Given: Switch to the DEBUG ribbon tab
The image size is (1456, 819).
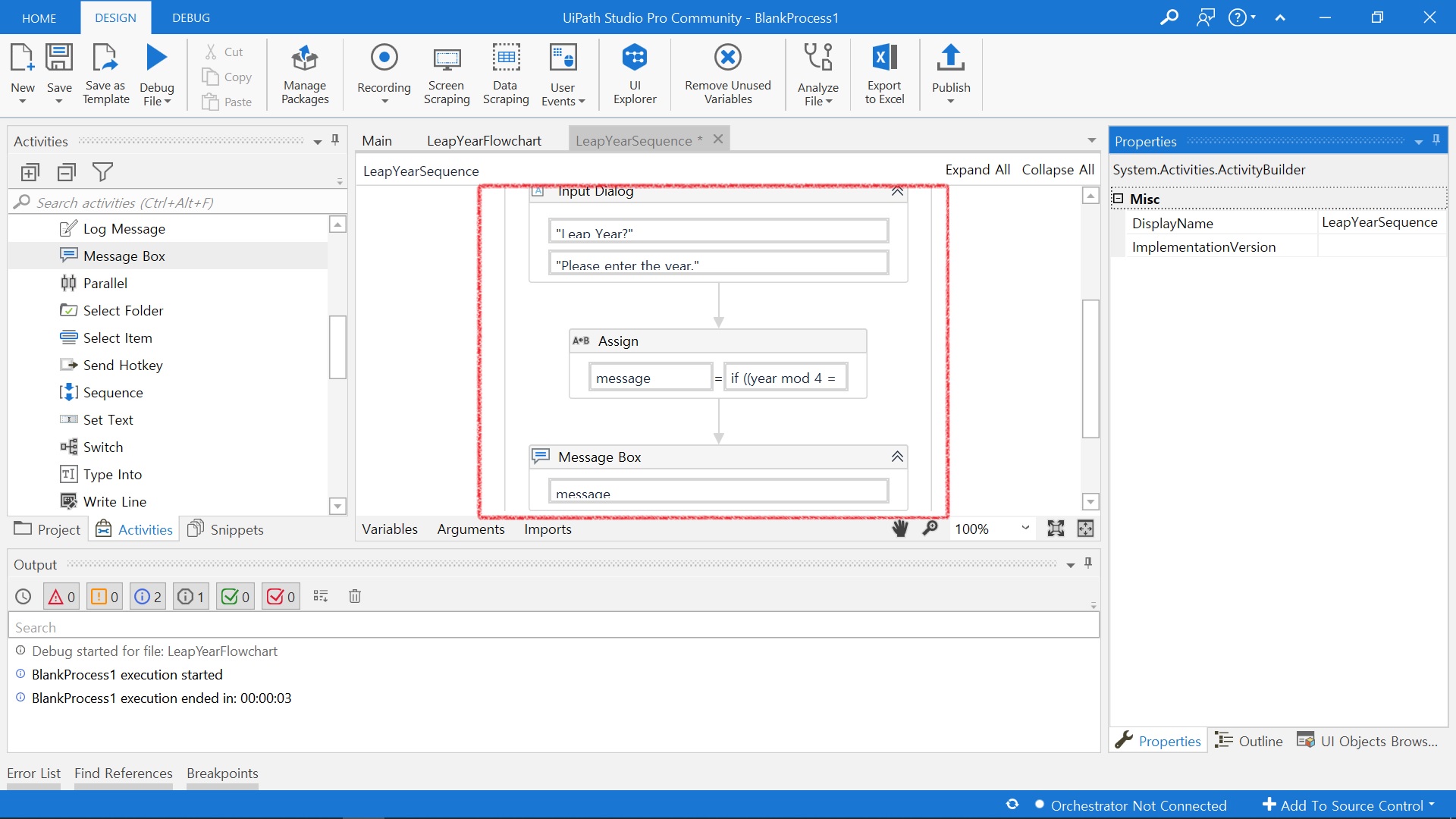Looking at the screenshot, I should tap(190, 17).
